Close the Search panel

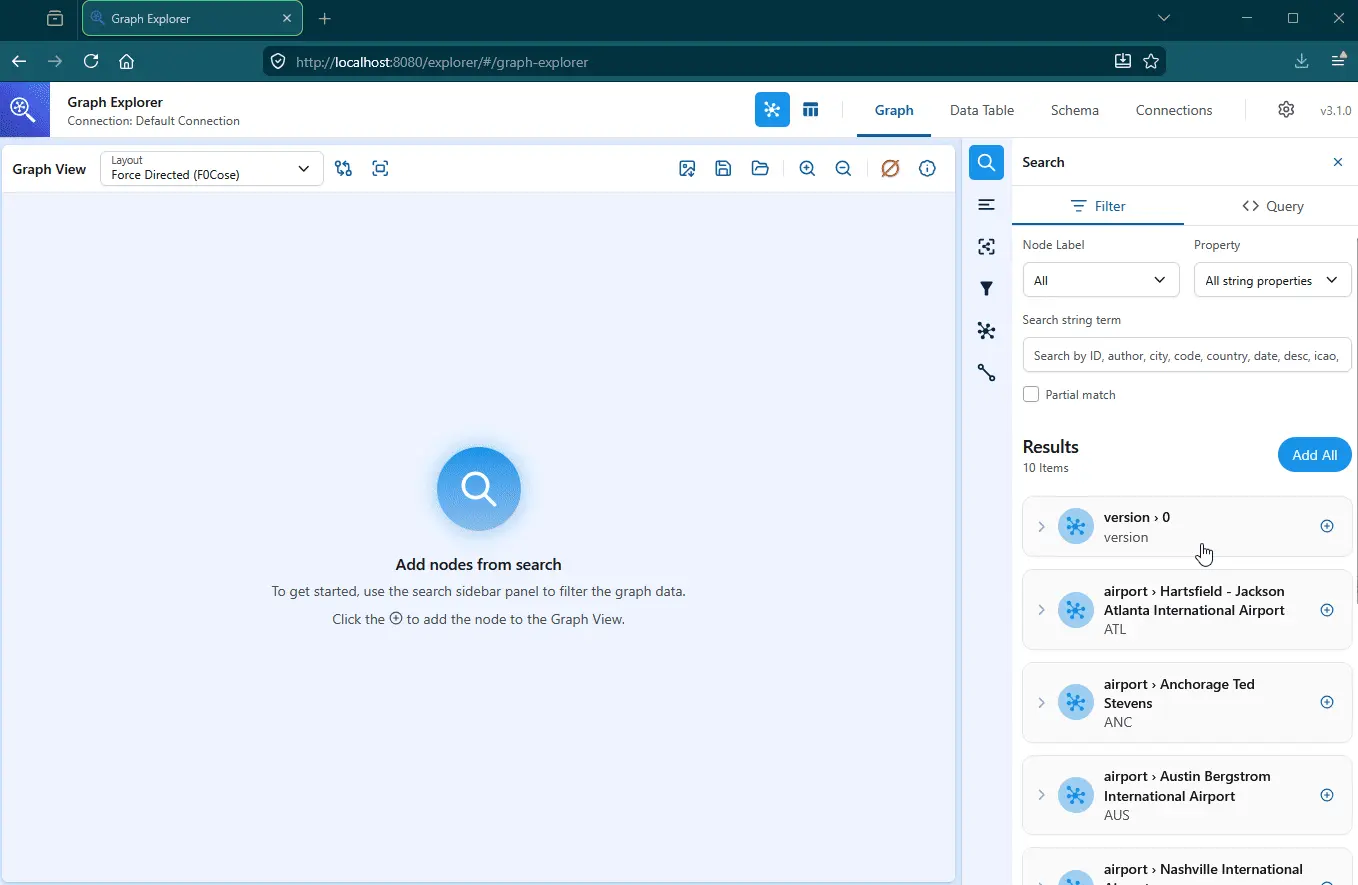click(x=1338, y=162)
